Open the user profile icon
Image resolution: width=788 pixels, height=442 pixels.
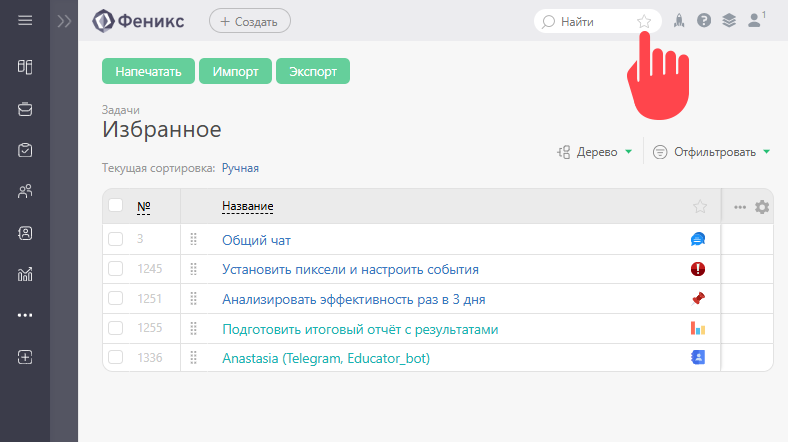[756, 20]
